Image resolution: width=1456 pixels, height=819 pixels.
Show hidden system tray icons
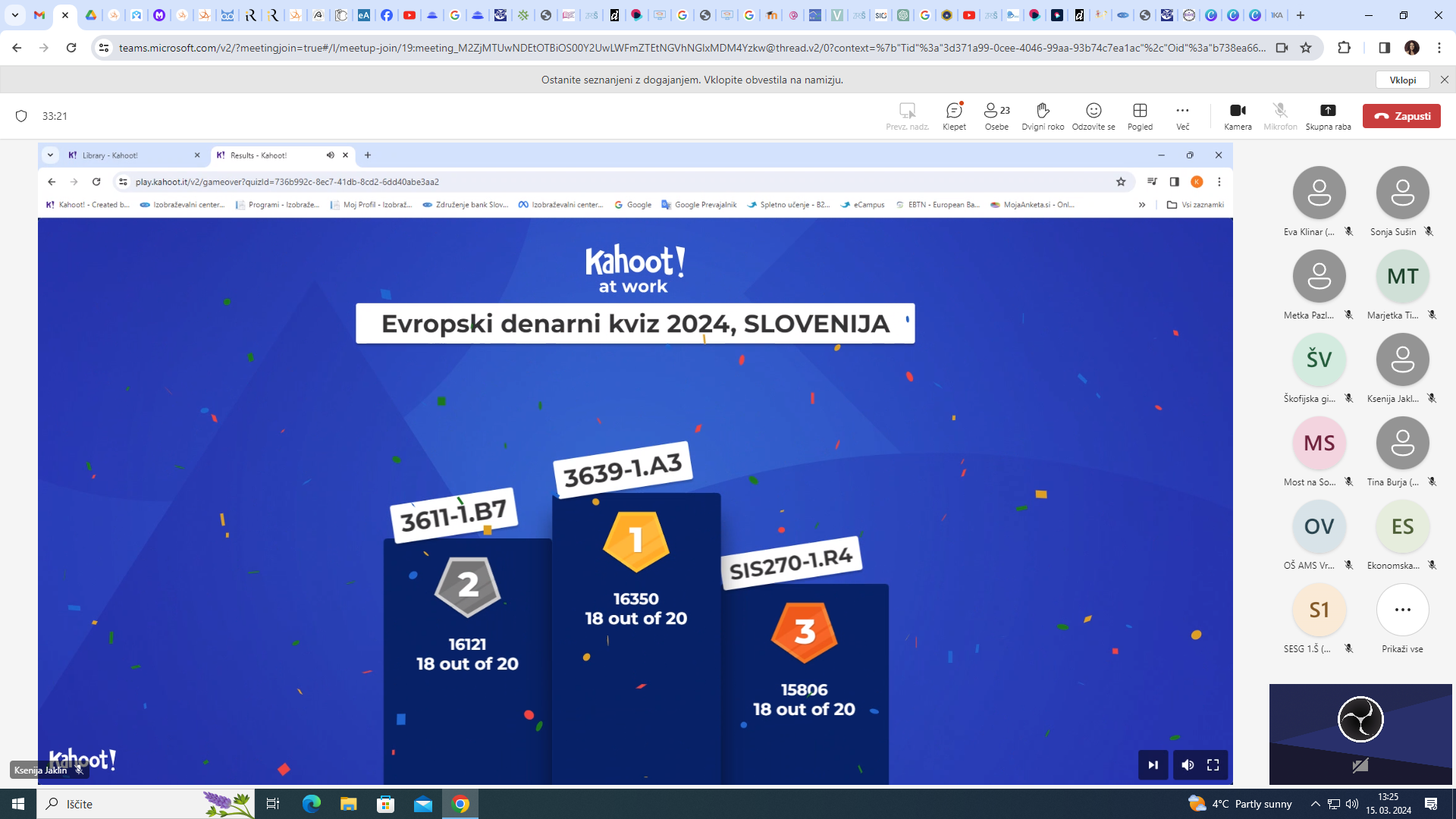tap(1316, 804)
